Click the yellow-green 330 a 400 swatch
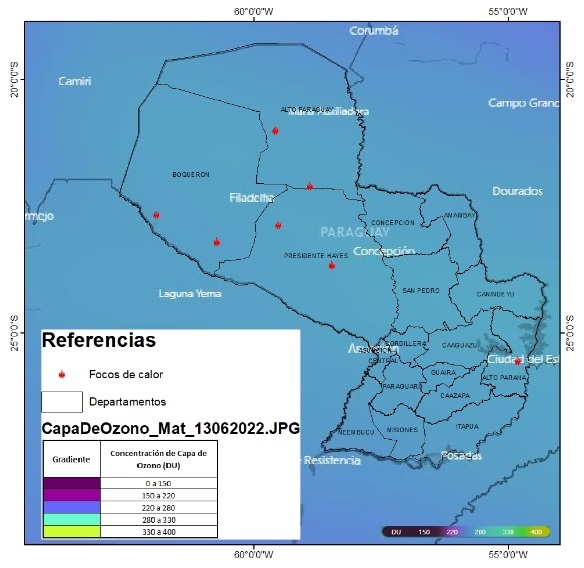 click(72, 531)
